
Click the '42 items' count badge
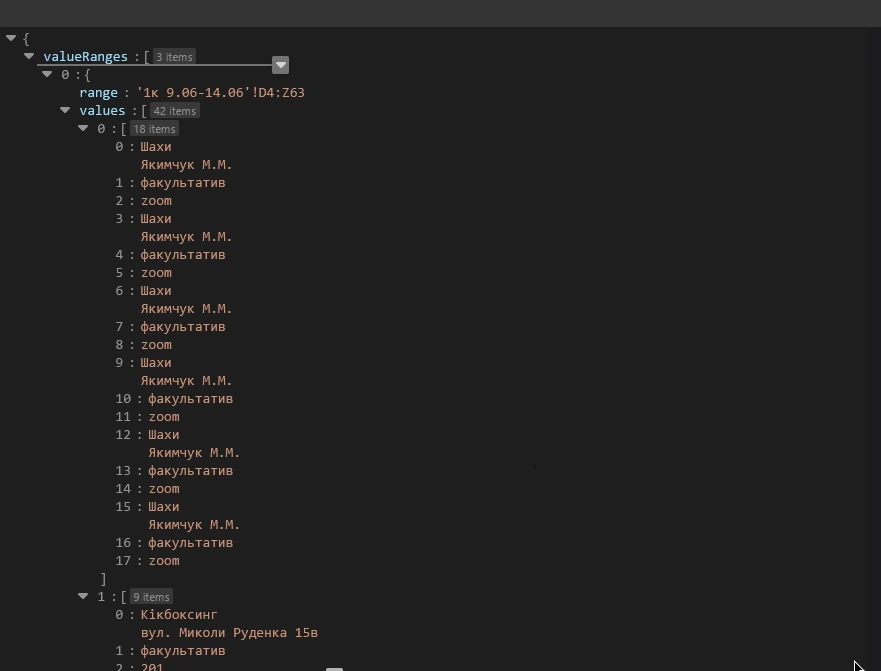[x=173, y=110]
